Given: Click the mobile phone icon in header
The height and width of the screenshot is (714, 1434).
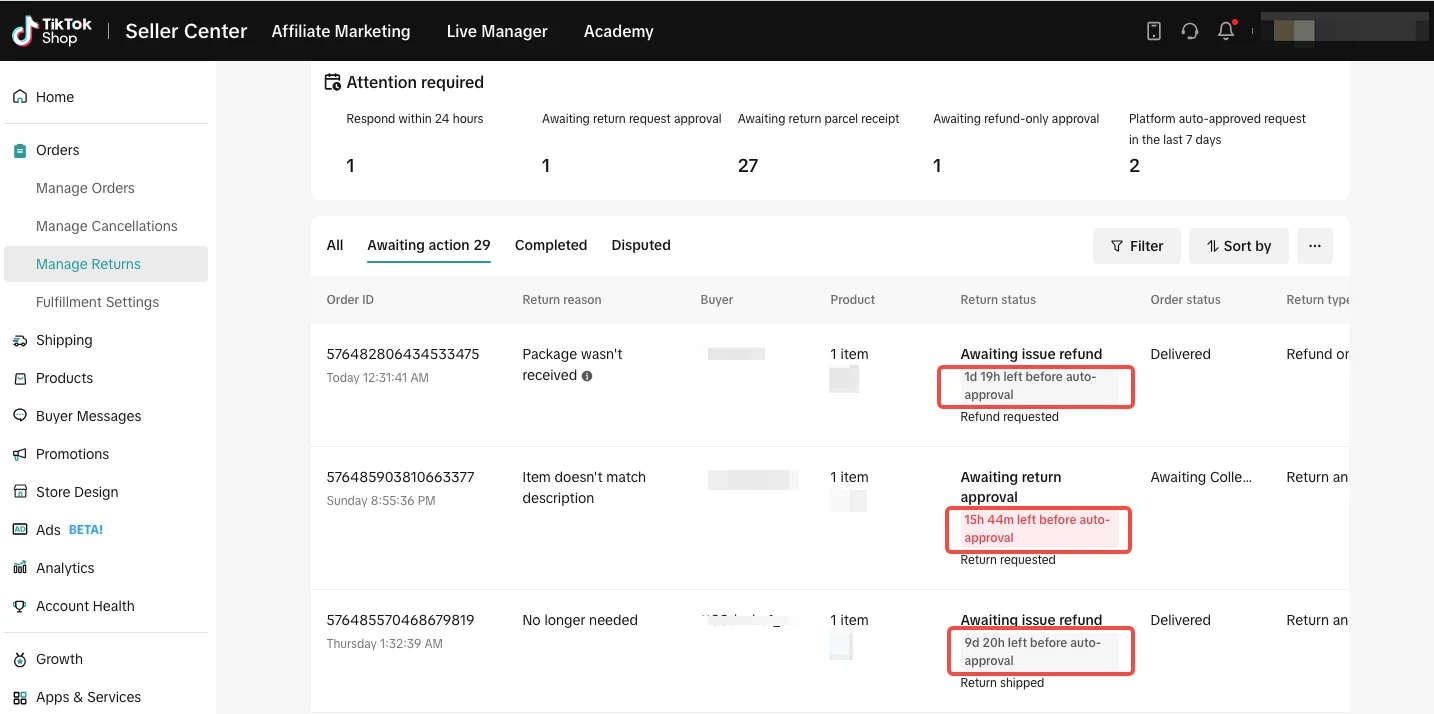Looking at the screenshot, I should (x=1153, y=31).
